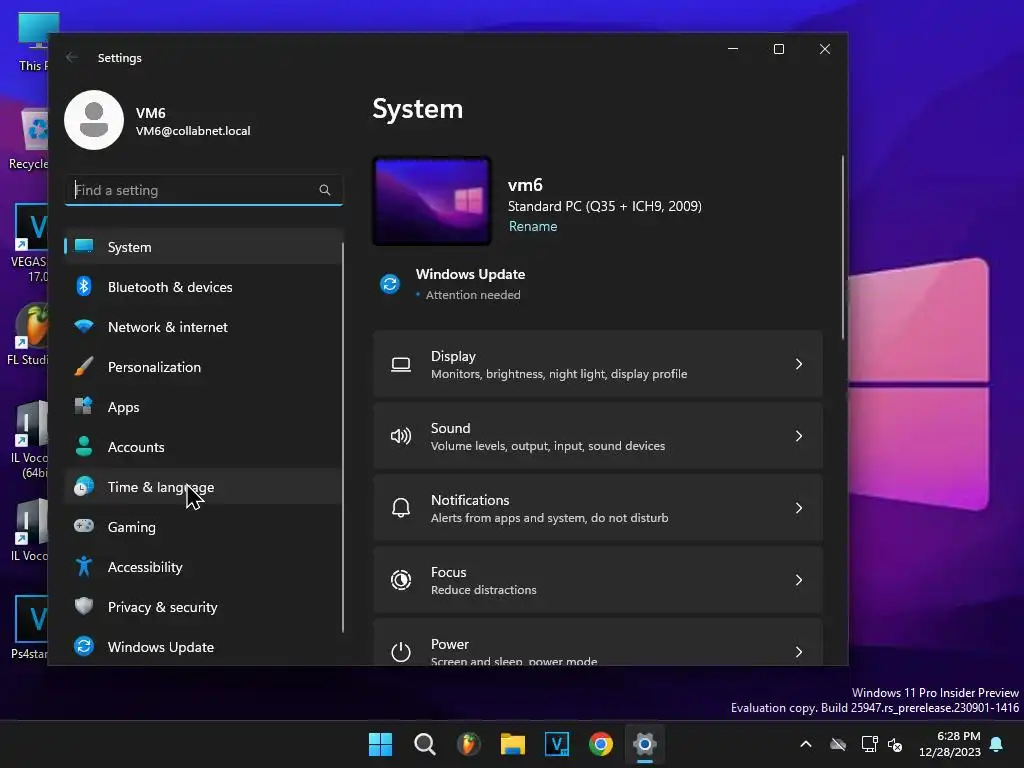The width and height of the screenshot is (1024, 768).
Task: Click the Recycle Bin desktop icon
Action: point(29,139)
